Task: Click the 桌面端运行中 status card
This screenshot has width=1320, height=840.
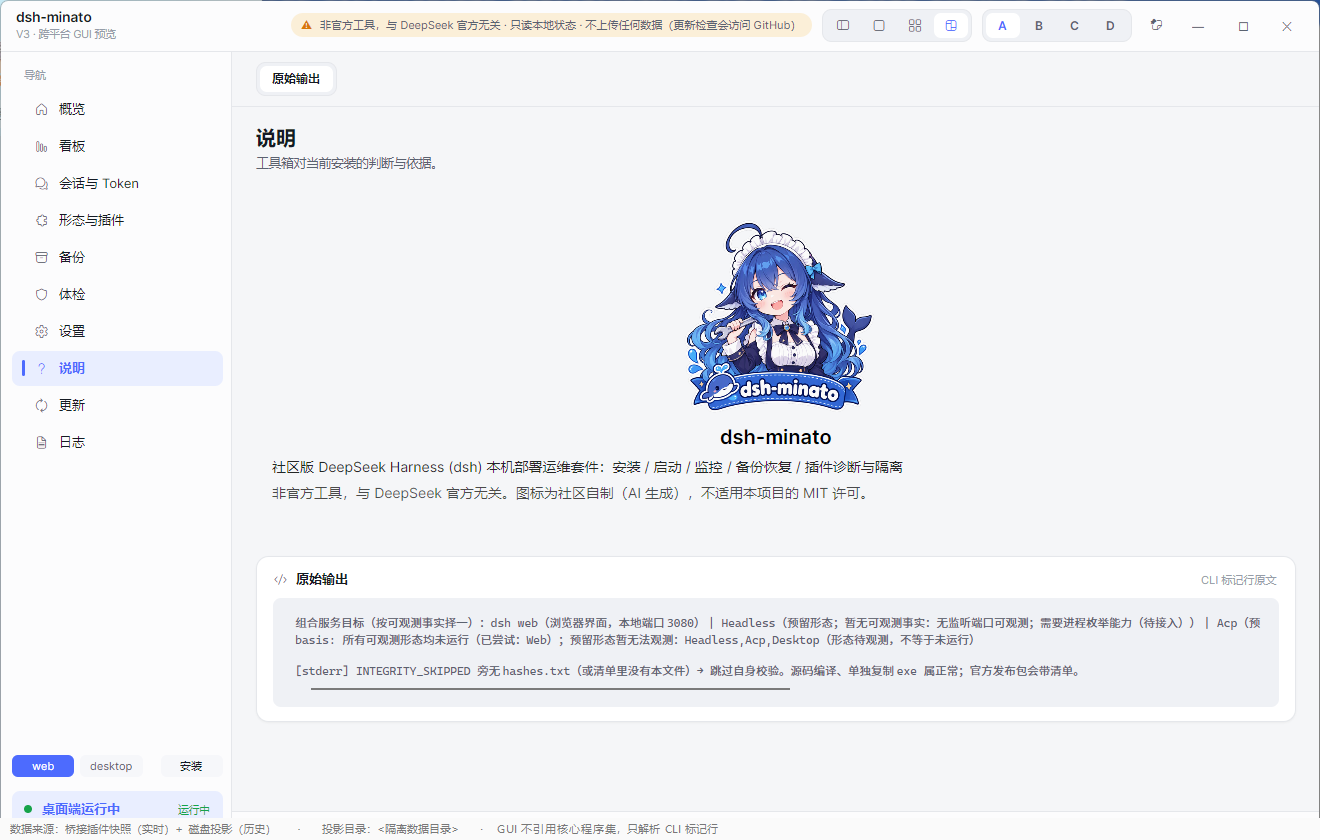Action: tap(117, 808)
